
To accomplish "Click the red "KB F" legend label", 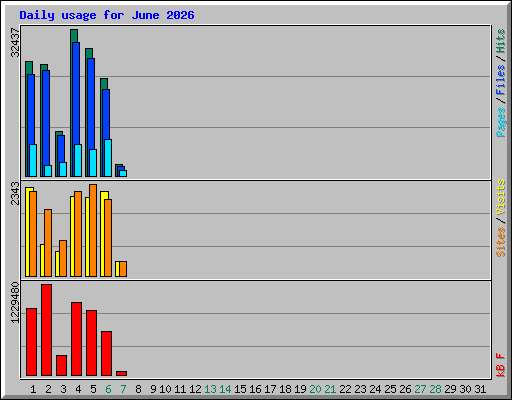I will coord(501,365).
